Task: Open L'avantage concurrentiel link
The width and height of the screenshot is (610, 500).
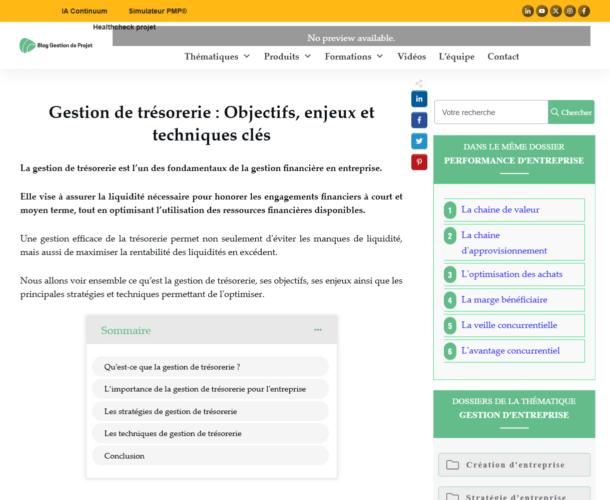Action: point(510,351)
